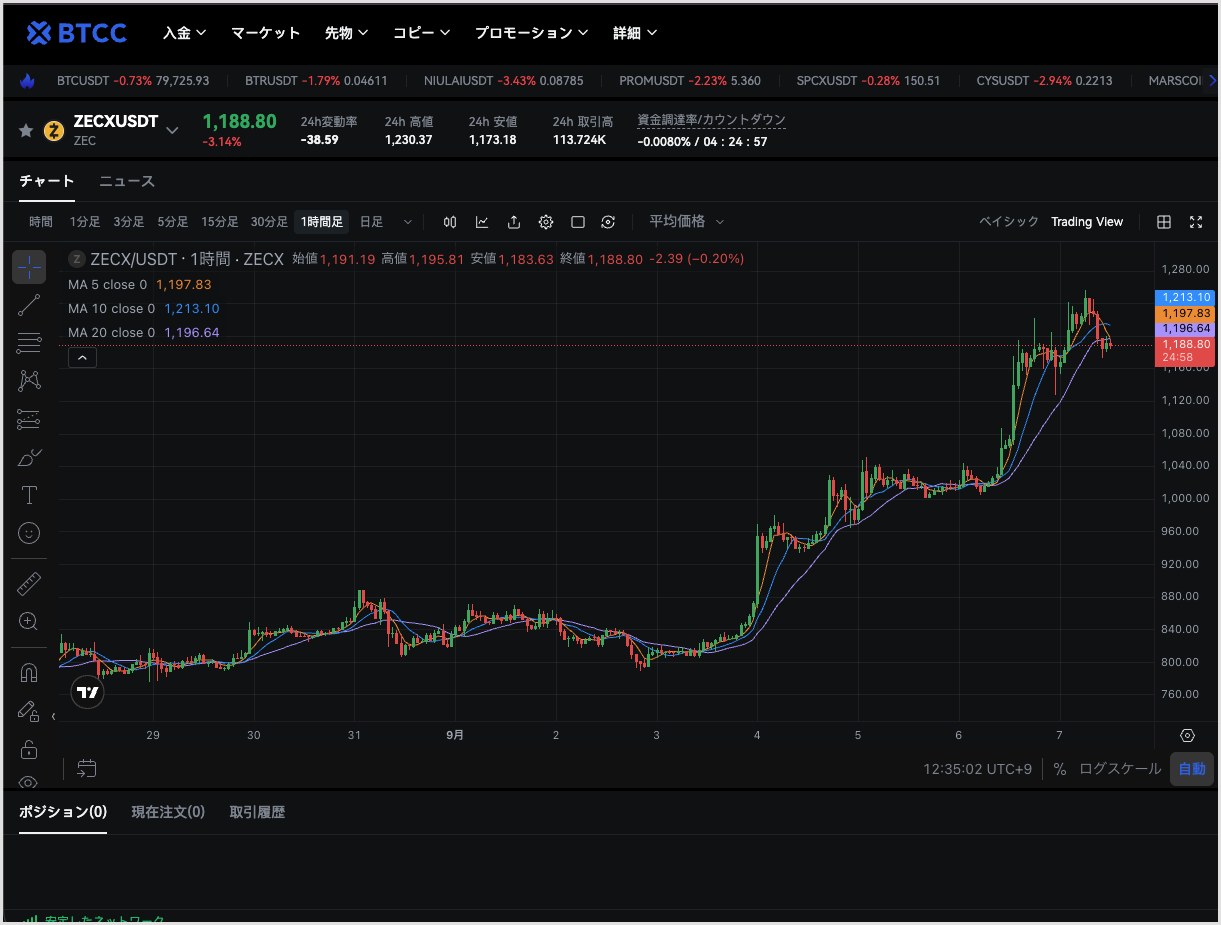Click BTCUSDT in ticker bar
The height and width of the screenshot is (925, 1221).
[81, 81]
